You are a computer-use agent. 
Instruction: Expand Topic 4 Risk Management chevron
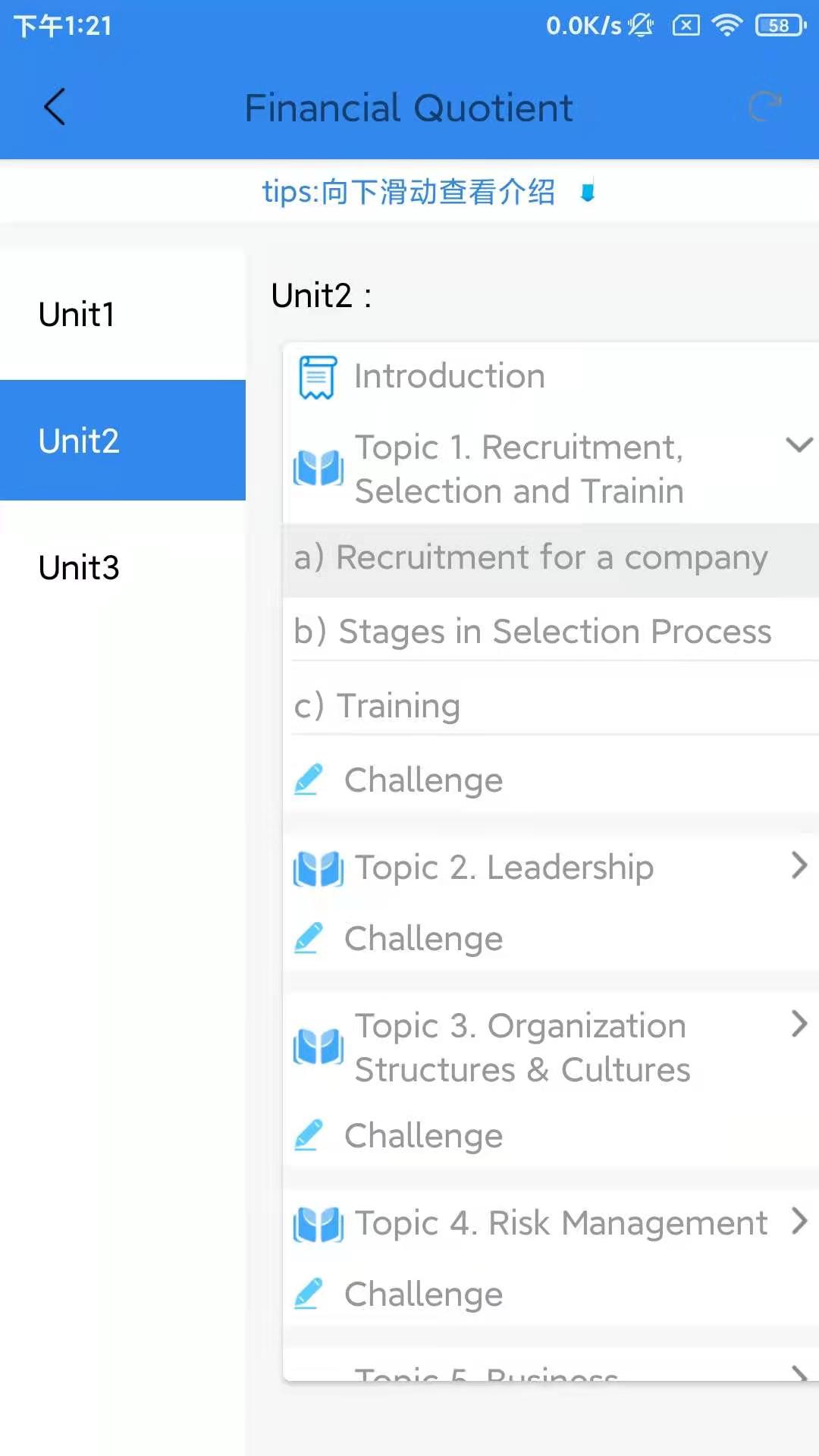tap(799, 1221)
